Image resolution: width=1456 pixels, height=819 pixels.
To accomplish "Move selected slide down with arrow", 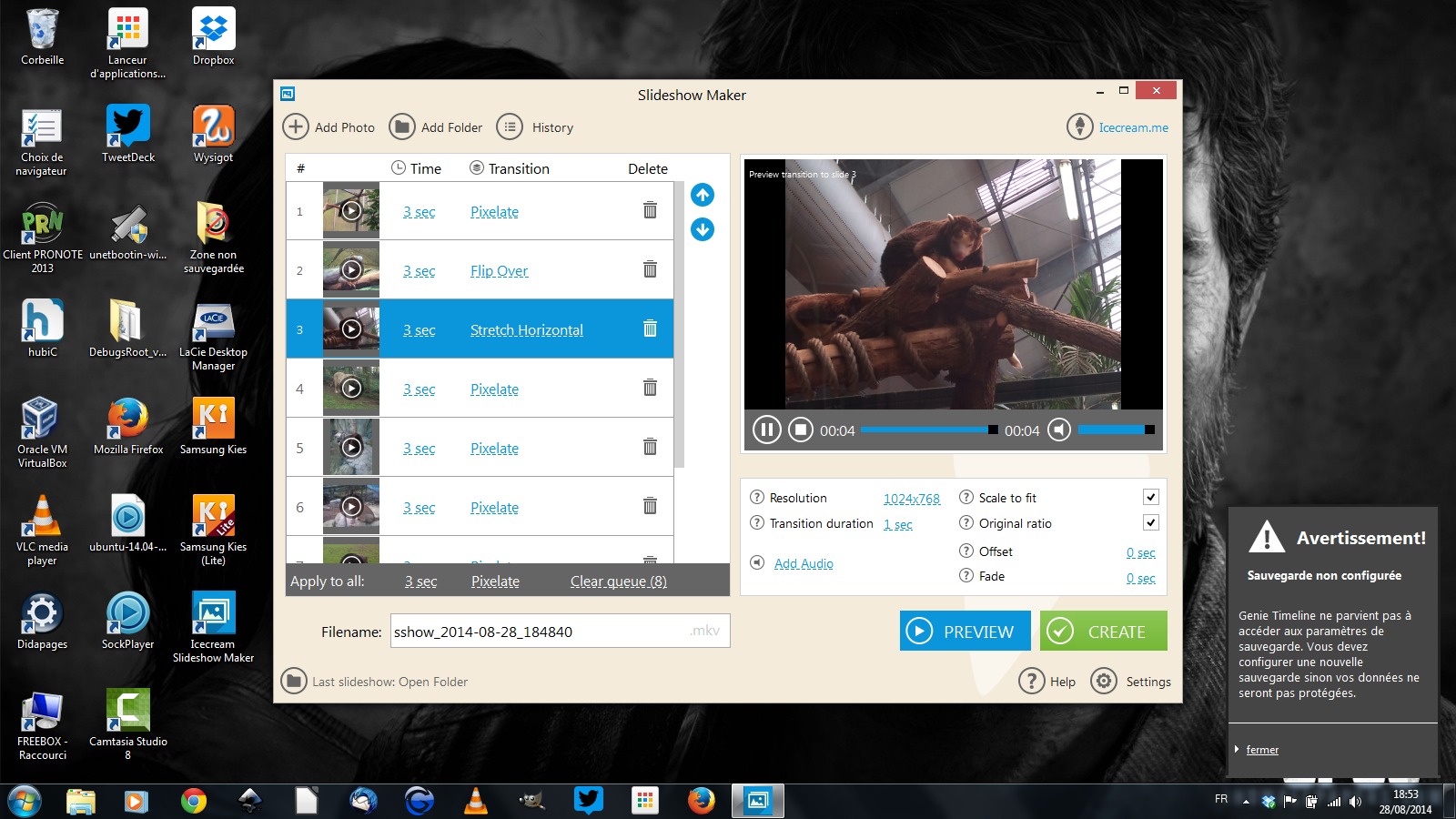I will [x=703, y=229].
